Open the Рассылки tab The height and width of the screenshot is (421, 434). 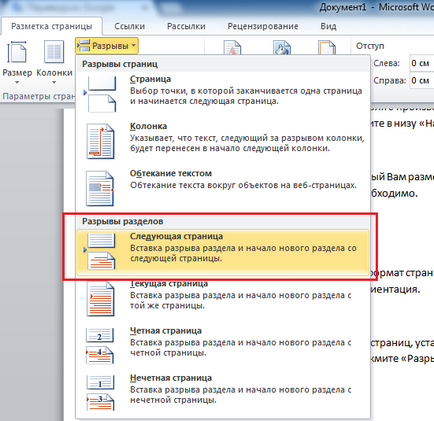click(x=186, y=26)
